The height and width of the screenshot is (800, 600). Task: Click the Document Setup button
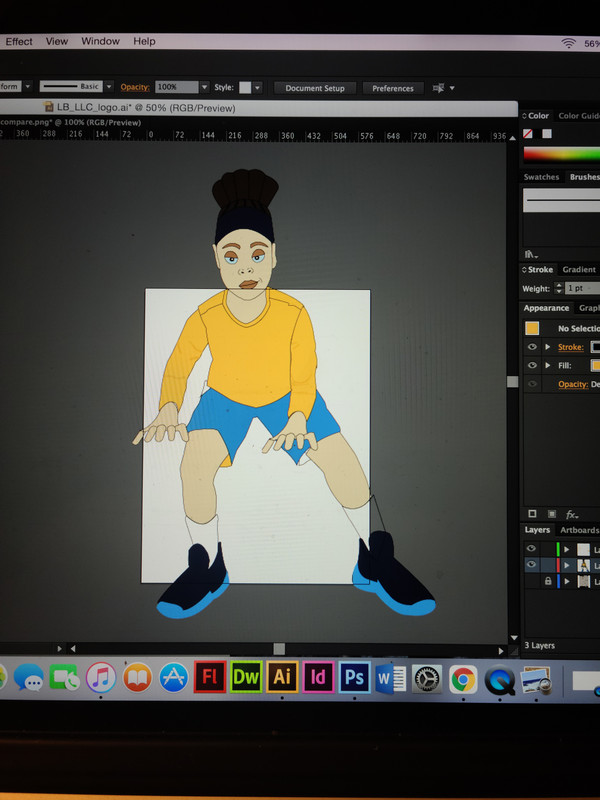click(x=315, y=88)
